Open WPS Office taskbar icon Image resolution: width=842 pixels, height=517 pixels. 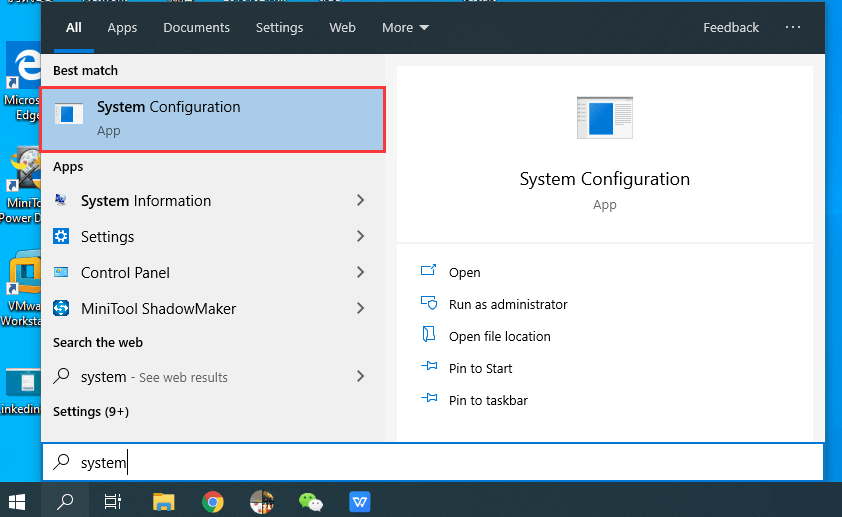(x=360, y=501)
